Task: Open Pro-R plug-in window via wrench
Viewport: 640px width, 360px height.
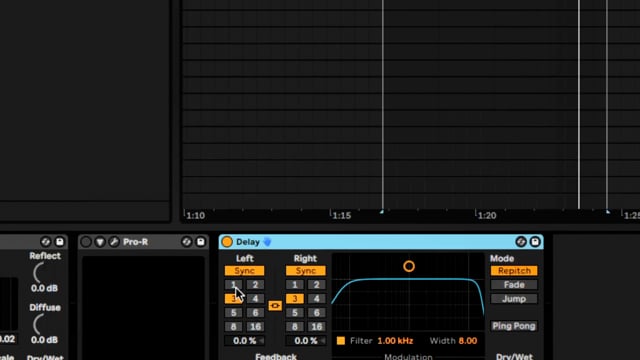Action: tap(114, 242)
